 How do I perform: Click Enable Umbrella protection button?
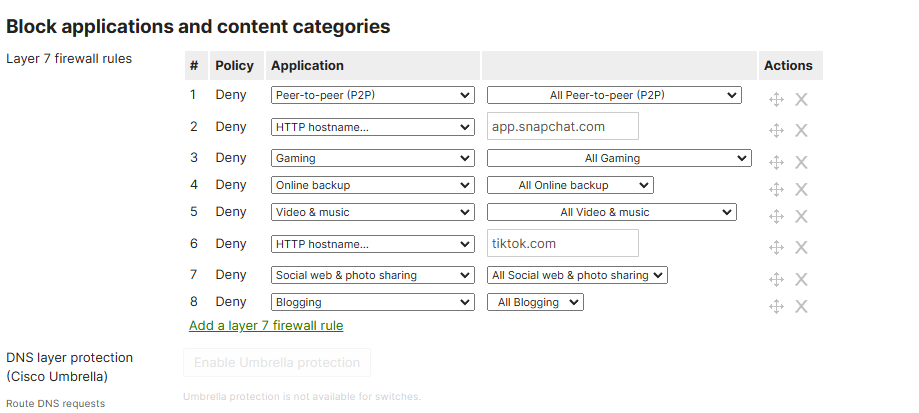click(x=276, y=362)
